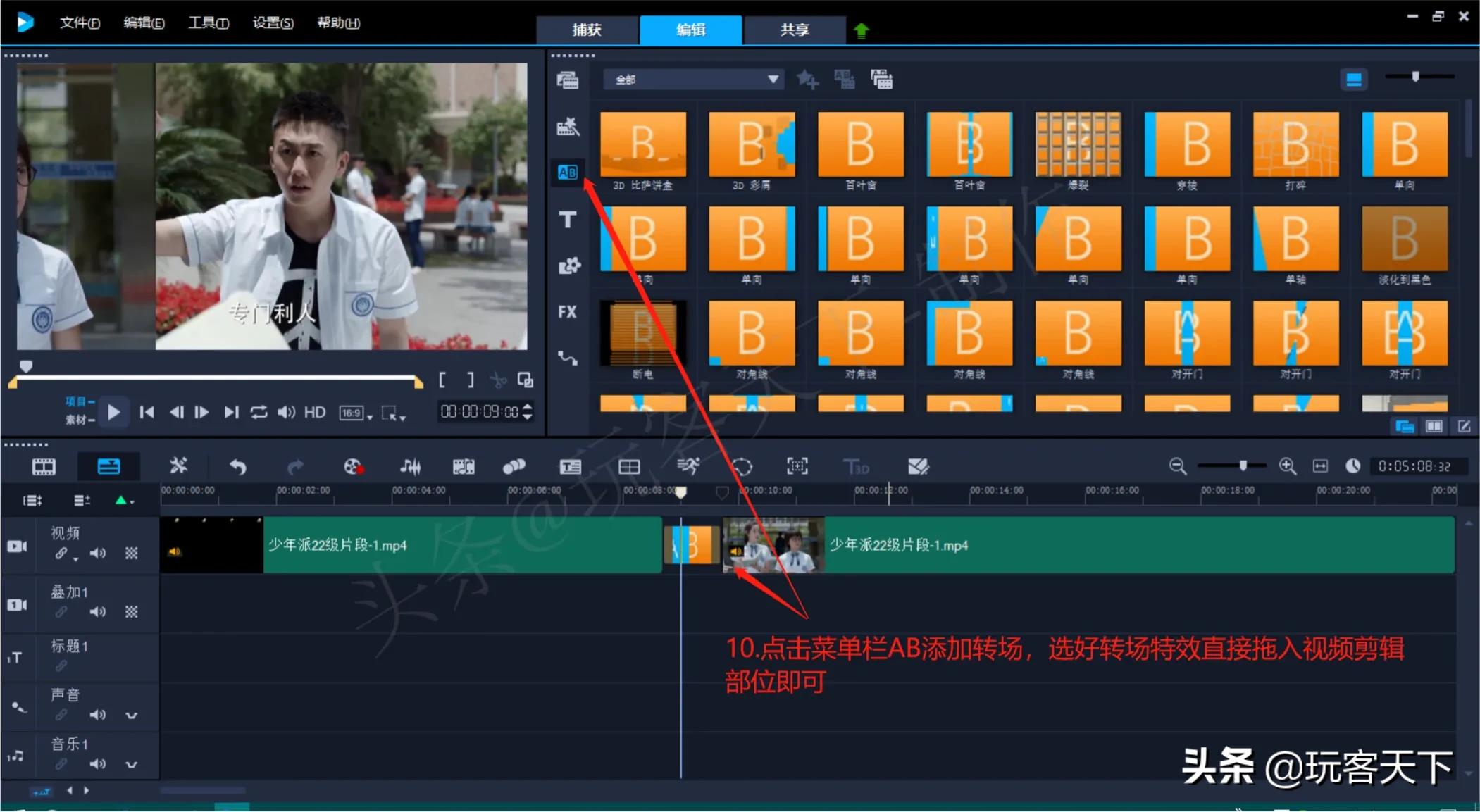
Task: Open the FX filters panel
Action: click(x=567, y=312)
